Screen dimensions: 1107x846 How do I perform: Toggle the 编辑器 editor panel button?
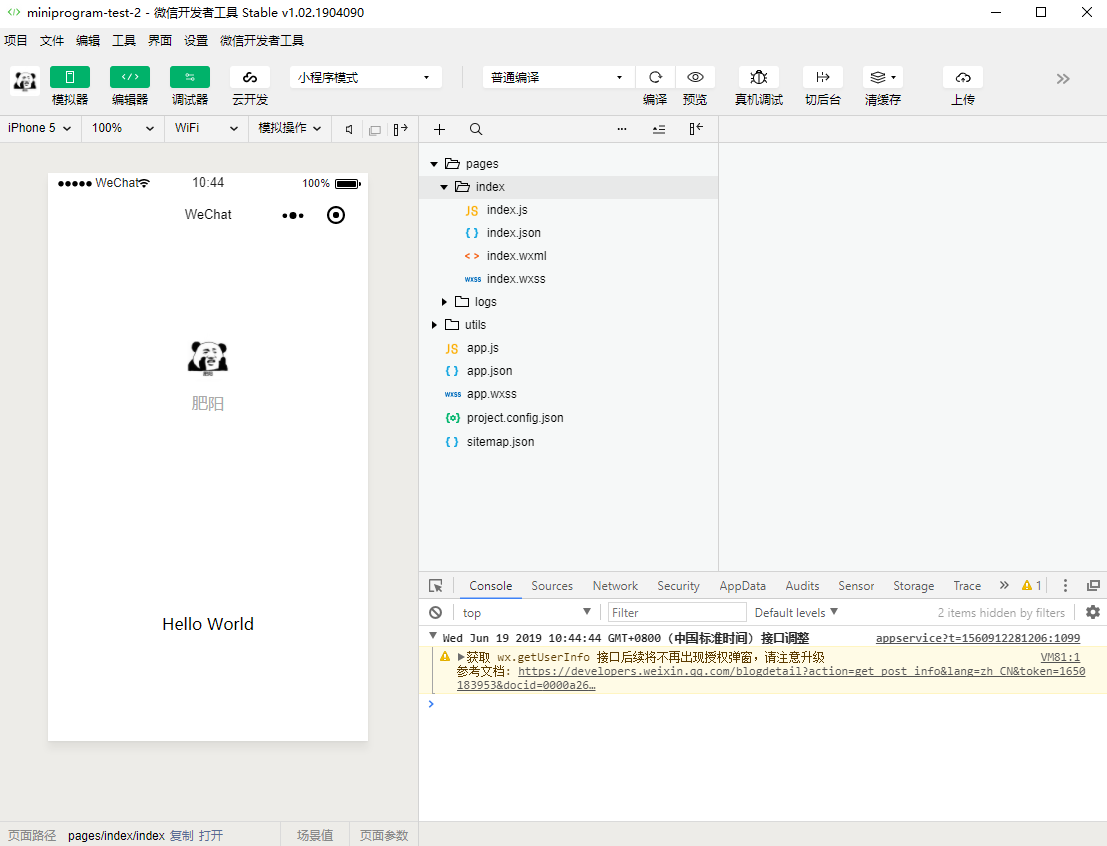pyautogui.click(x=130, y=77)
